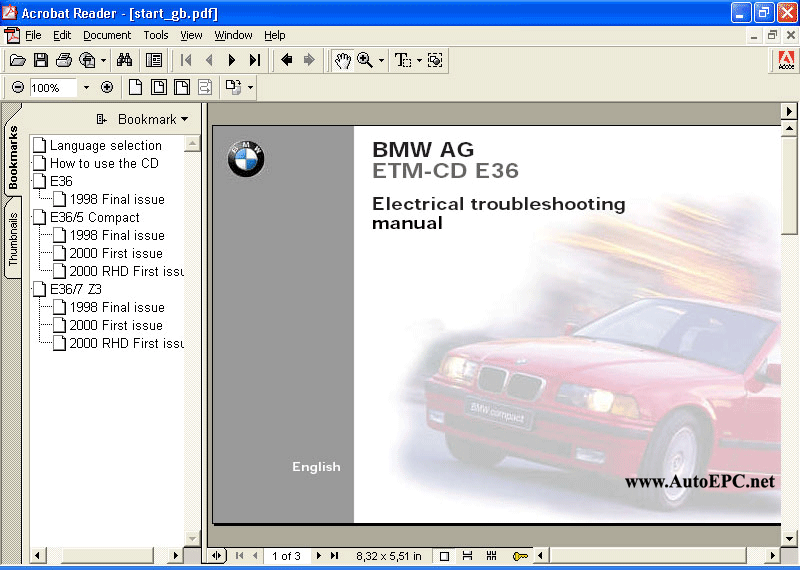
Task: Click the Rotate View icon
Action: coord(234,87)
